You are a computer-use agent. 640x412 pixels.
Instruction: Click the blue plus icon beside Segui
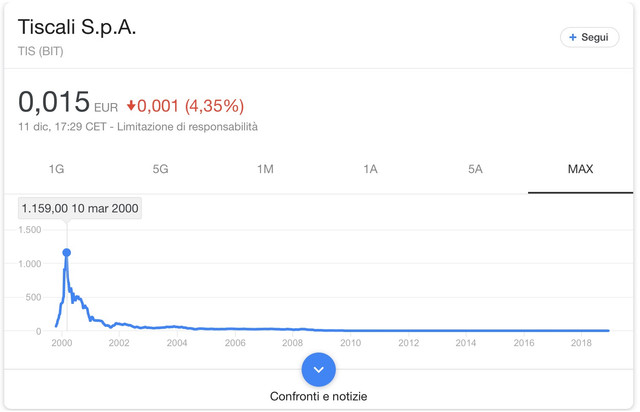point(573,37)
